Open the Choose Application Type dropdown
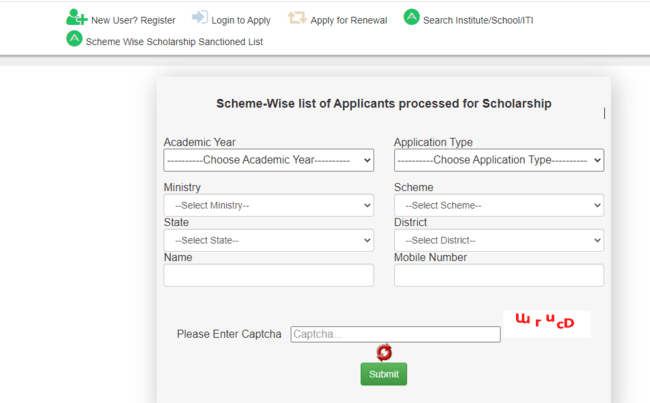Image resolution: width=650 pixels, height=403 pixels. tap(498, 160)
